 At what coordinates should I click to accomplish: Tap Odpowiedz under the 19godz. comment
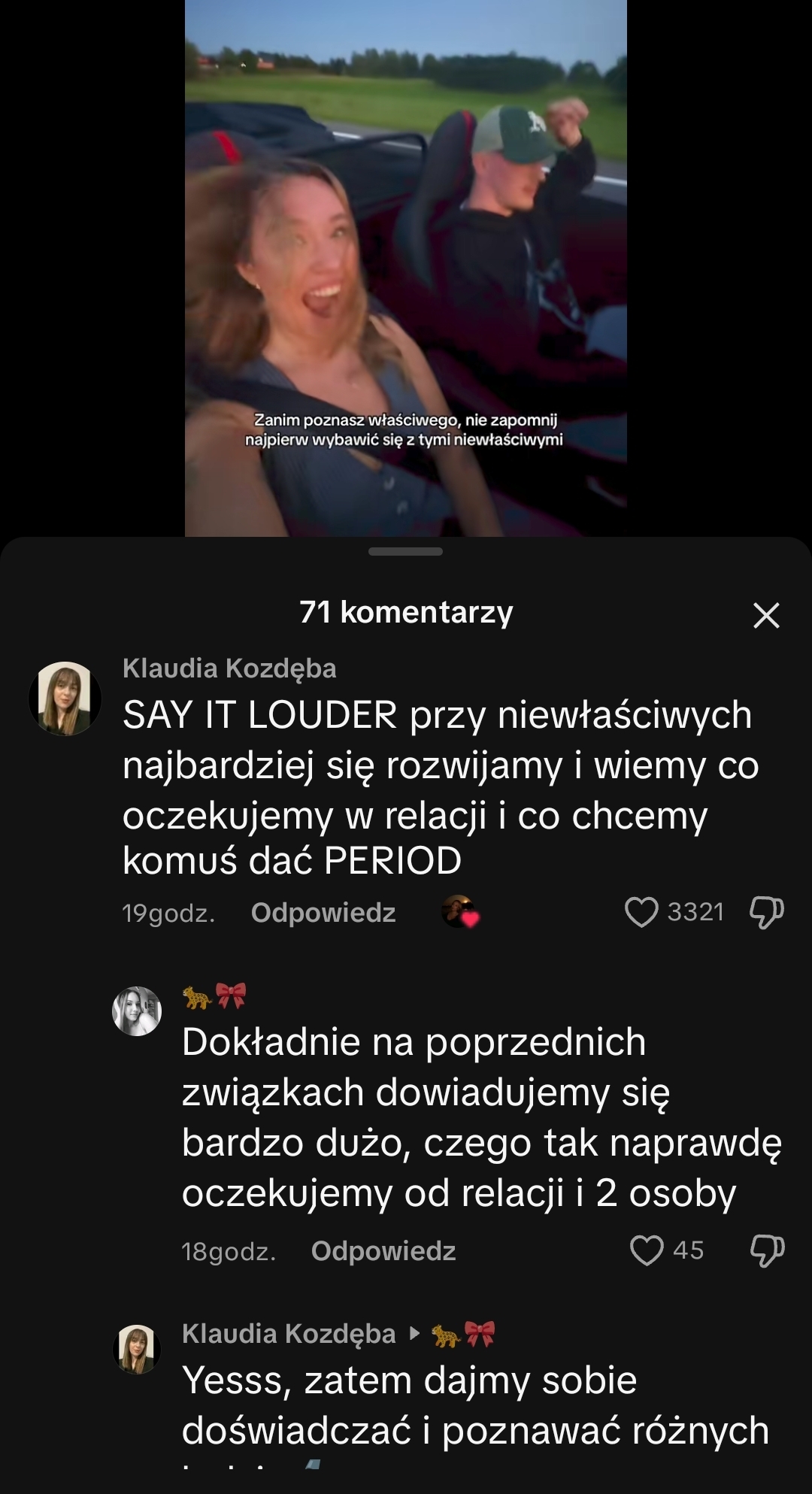point(323,912)
